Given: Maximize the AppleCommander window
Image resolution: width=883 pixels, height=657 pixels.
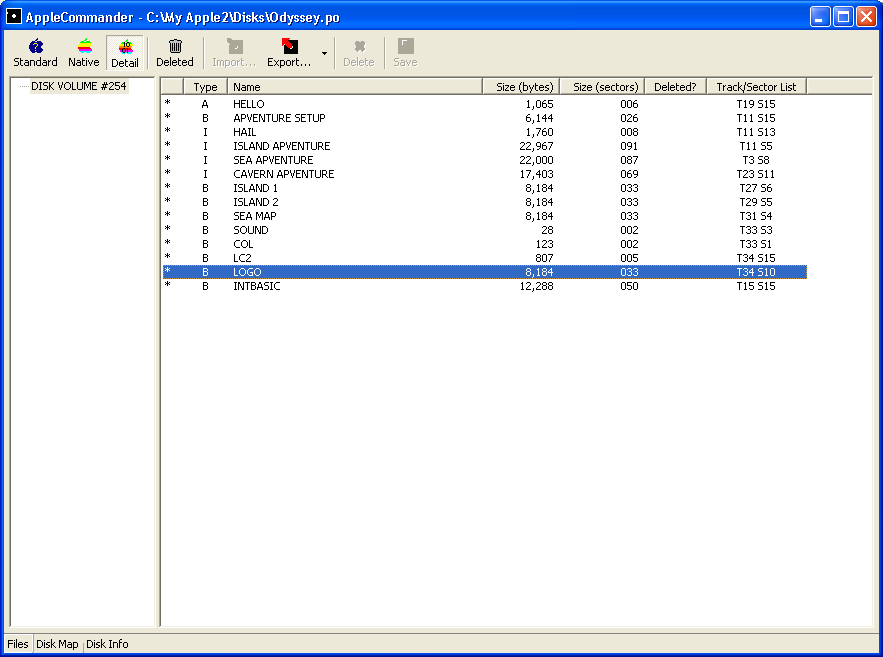Looking at the screenshot, I should 843,17.
